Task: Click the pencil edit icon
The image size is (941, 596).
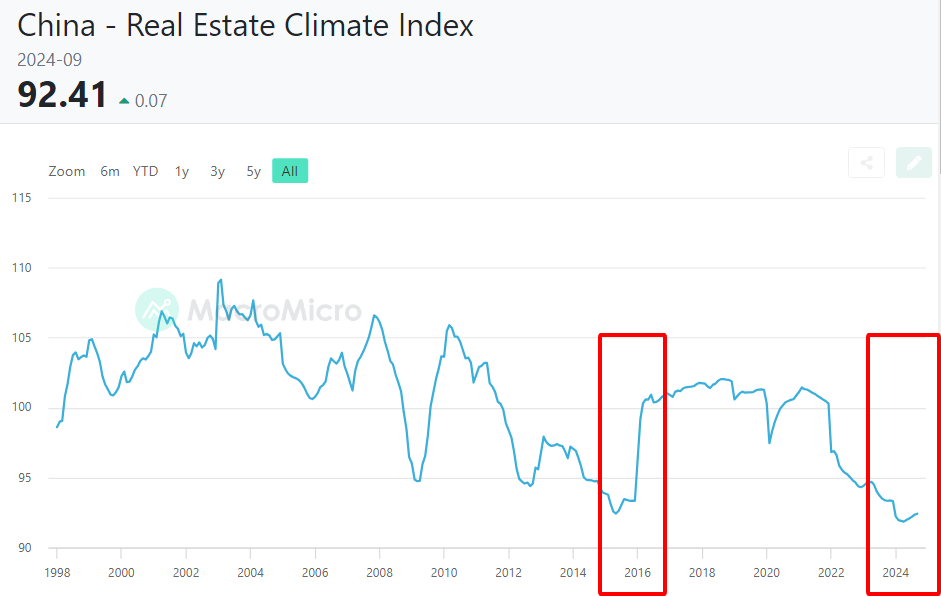Action: pyautogui.click(x=914, y=163)
